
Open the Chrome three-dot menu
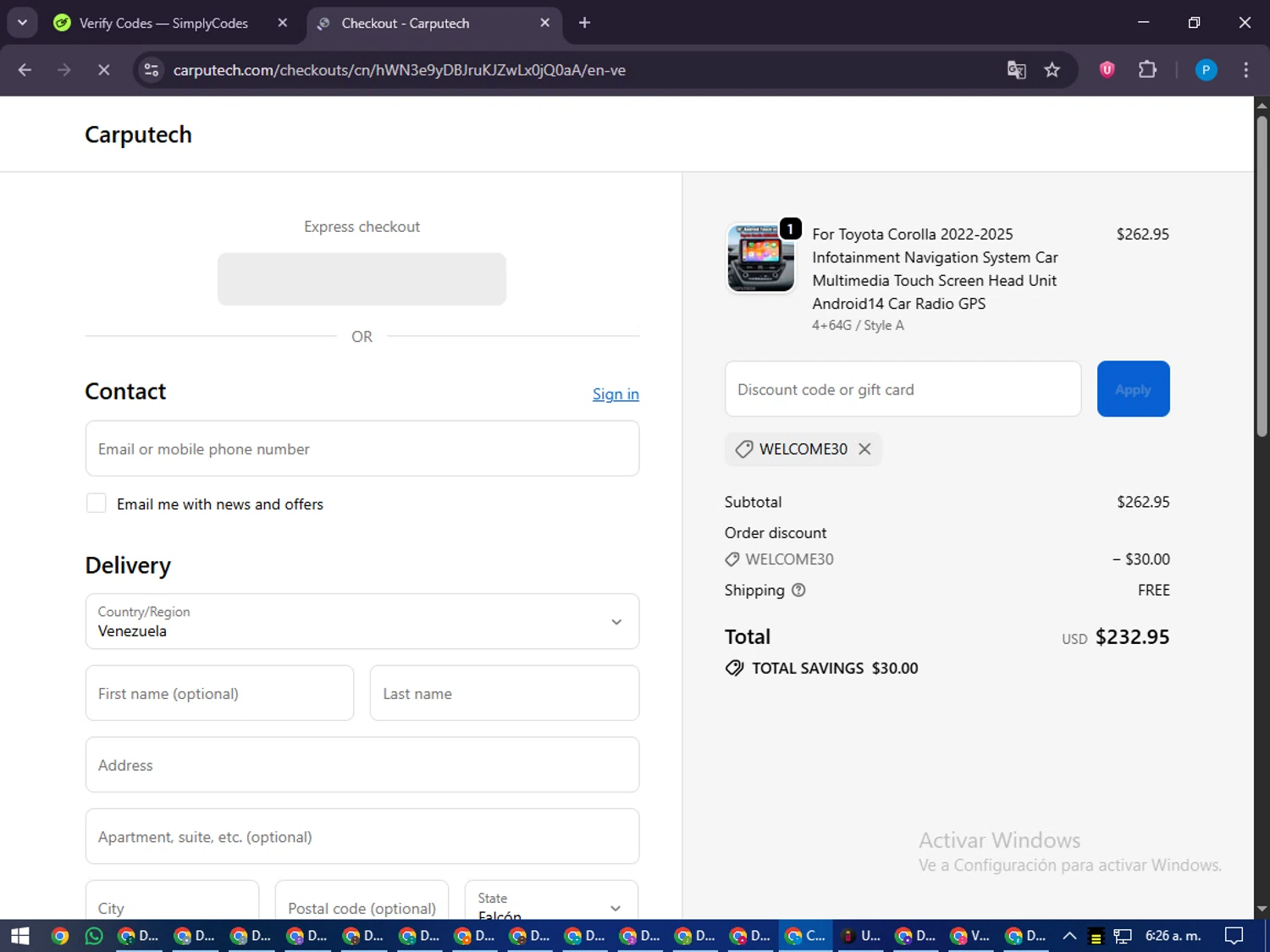[x=1245, y=70]
